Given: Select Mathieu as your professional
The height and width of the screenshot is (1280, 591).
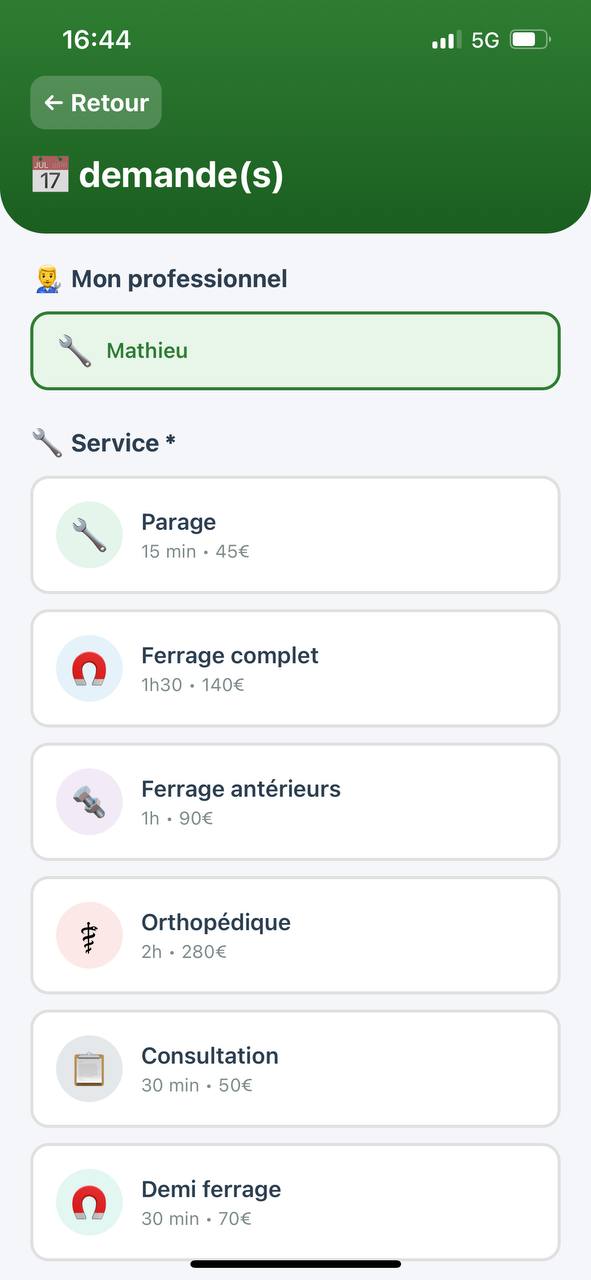Looking at the screenshot, I should click(x=295, y=350).
